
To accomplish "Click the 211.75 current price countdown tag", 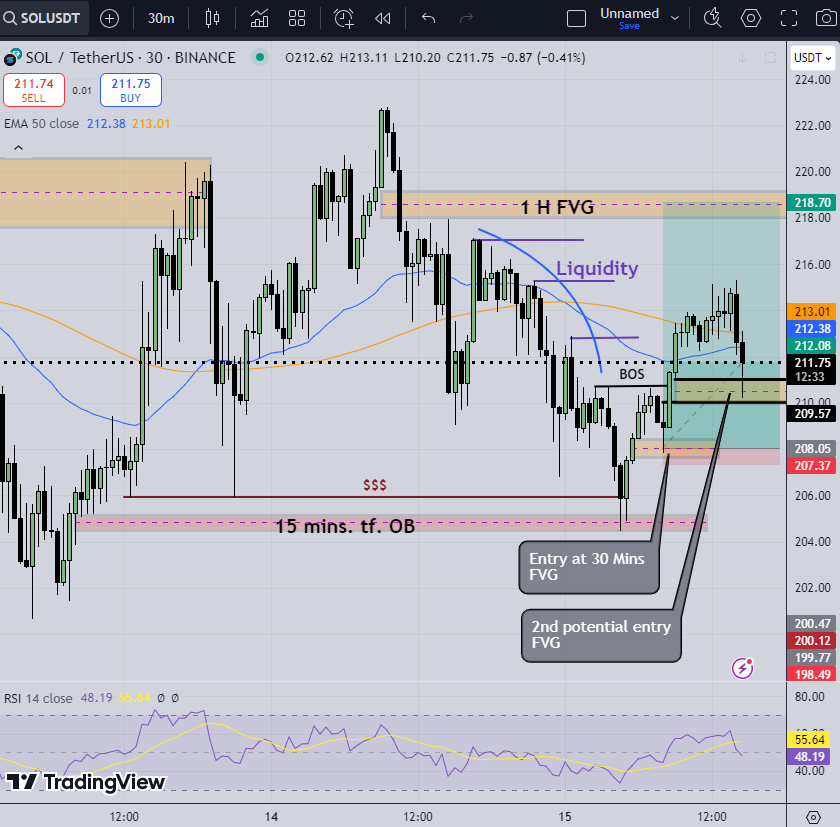I will [812, 369].
